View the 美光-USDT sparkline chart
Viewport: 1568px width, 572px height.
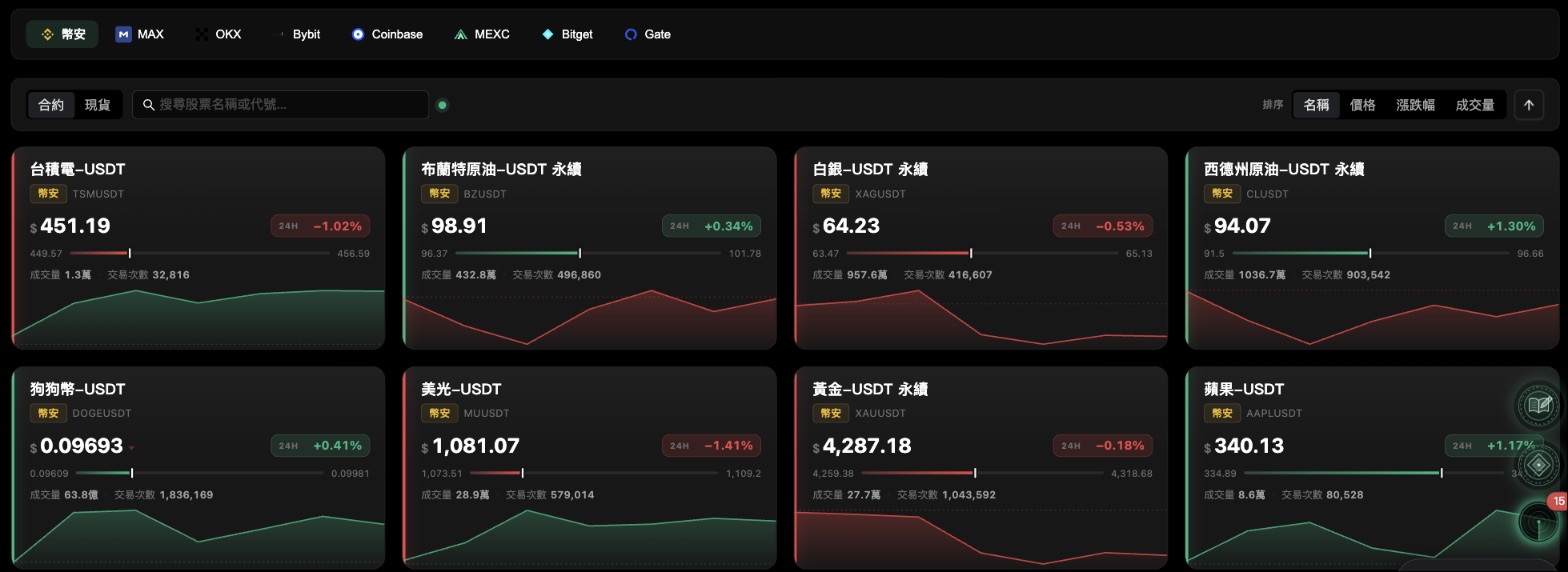click(589, 538)
